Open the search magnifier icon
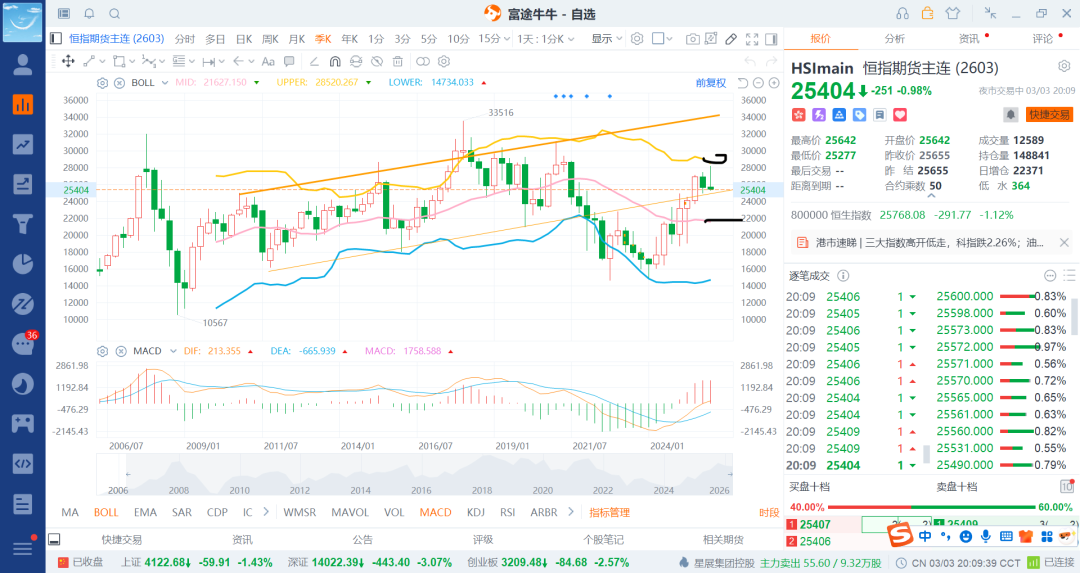 tap(114, 13)
